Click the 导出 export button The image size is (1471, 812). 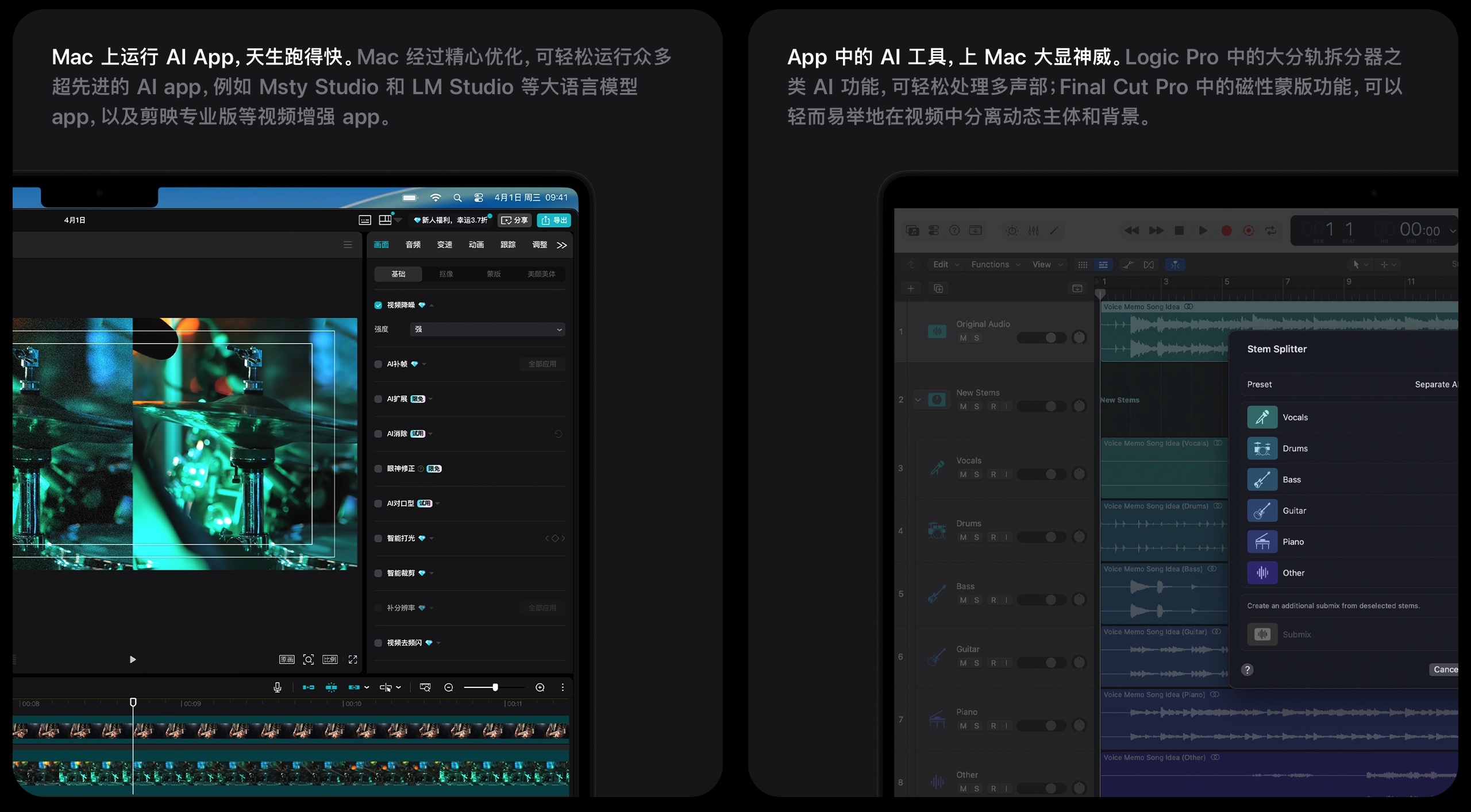(x=554, y=220)
